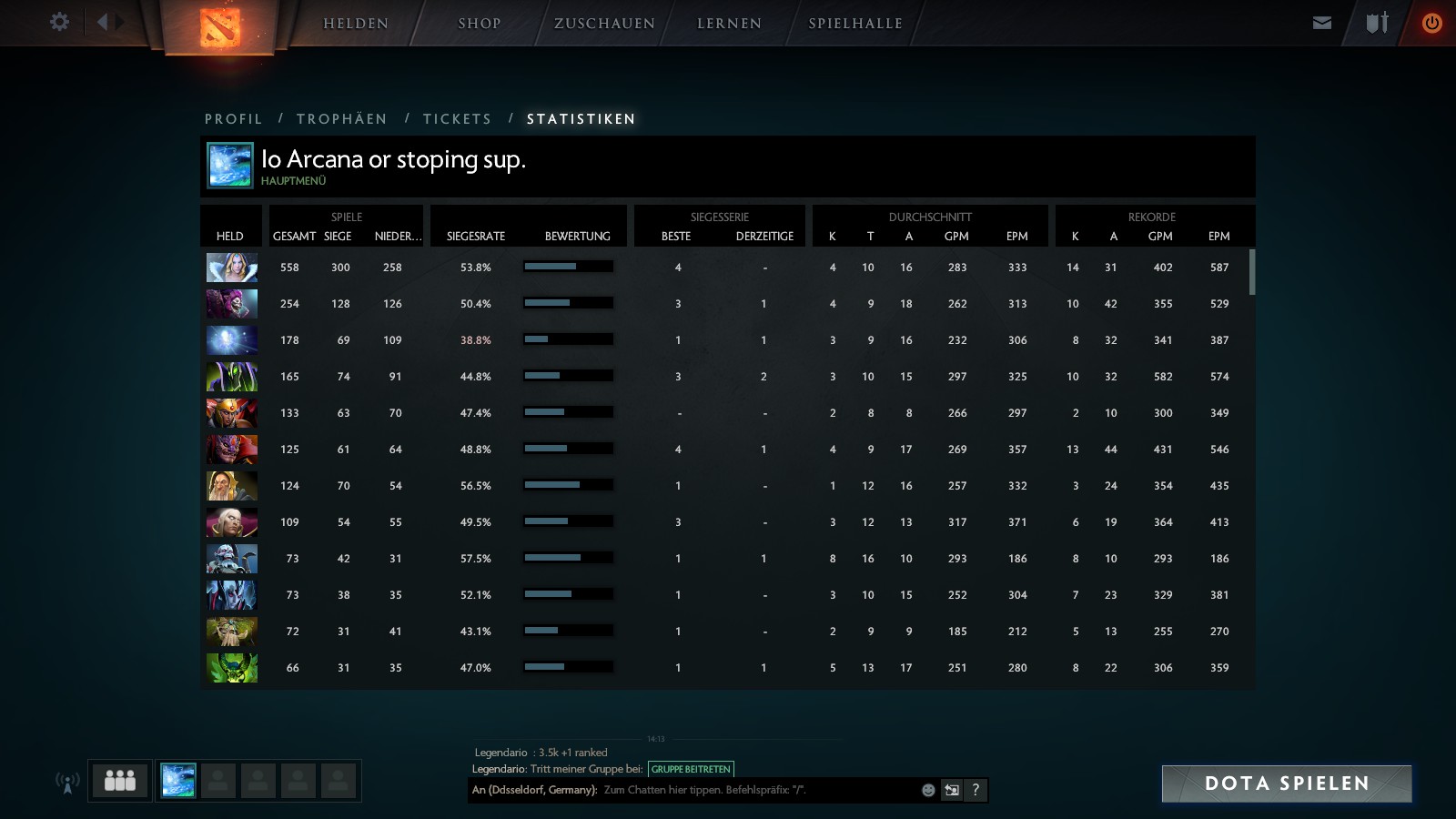Click the Hauptmenü link under the player name

[x=293, y=181]
